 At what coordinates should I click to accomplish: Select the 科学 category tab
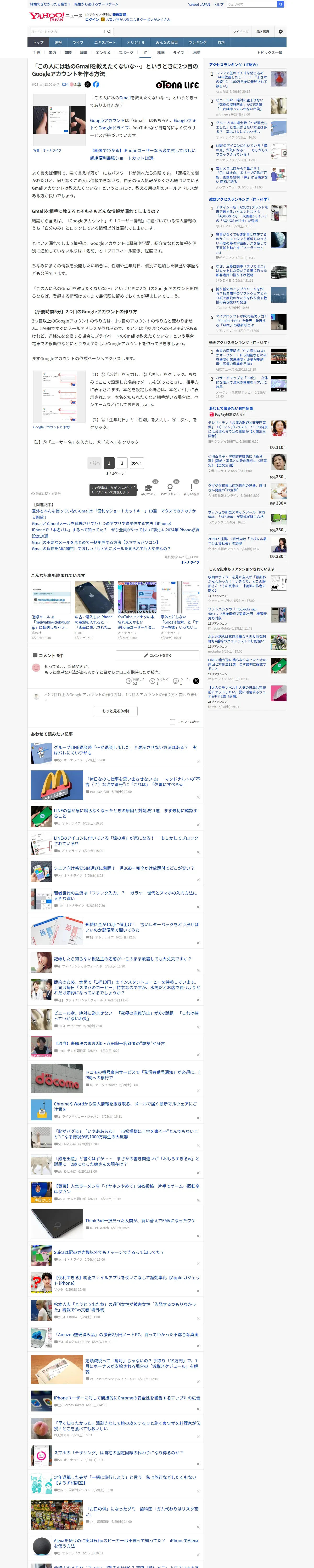(x=161, y=53)
